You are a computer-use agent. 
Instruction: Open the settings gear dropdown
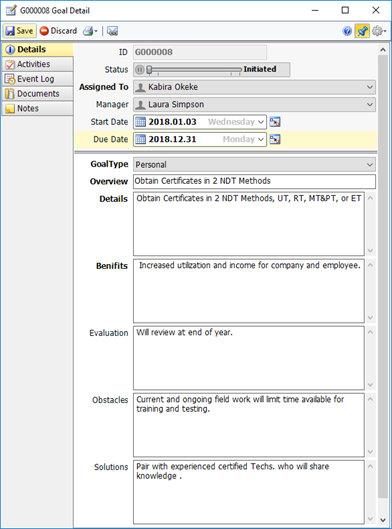pyautogui.click(x=379, y=31)
